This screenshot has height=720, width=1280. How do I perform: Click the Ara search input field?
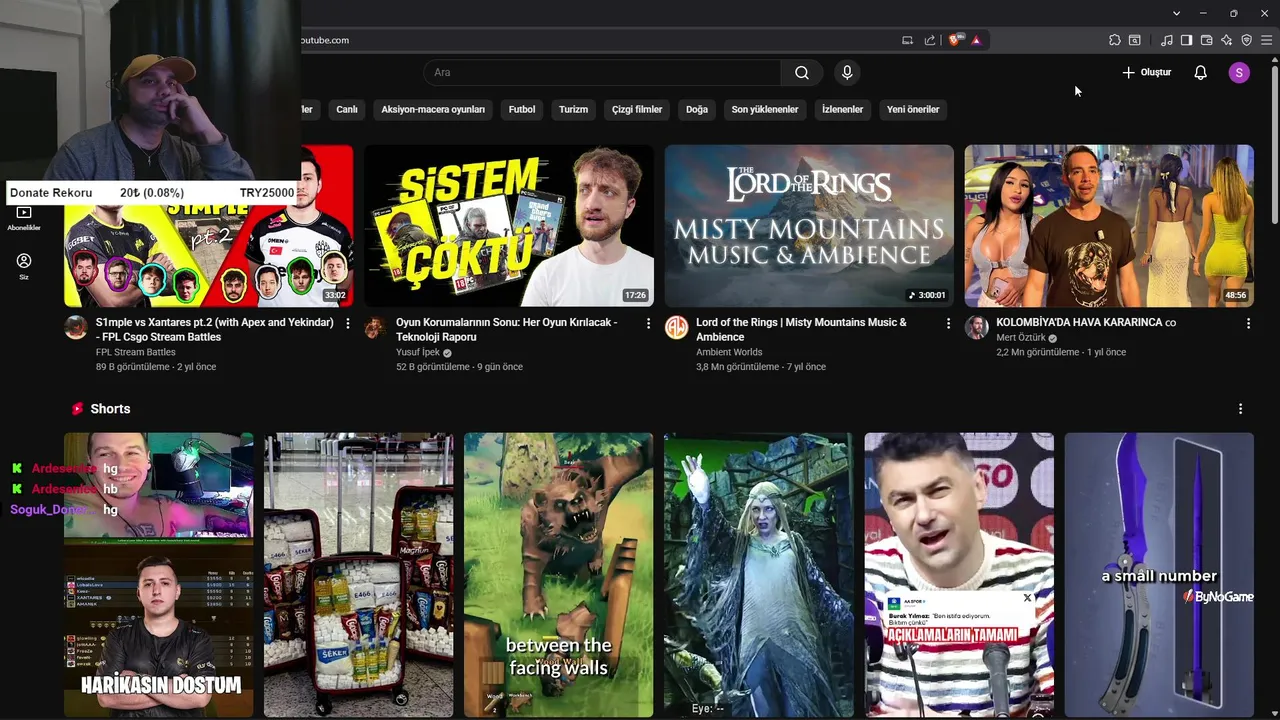(602, 72)
